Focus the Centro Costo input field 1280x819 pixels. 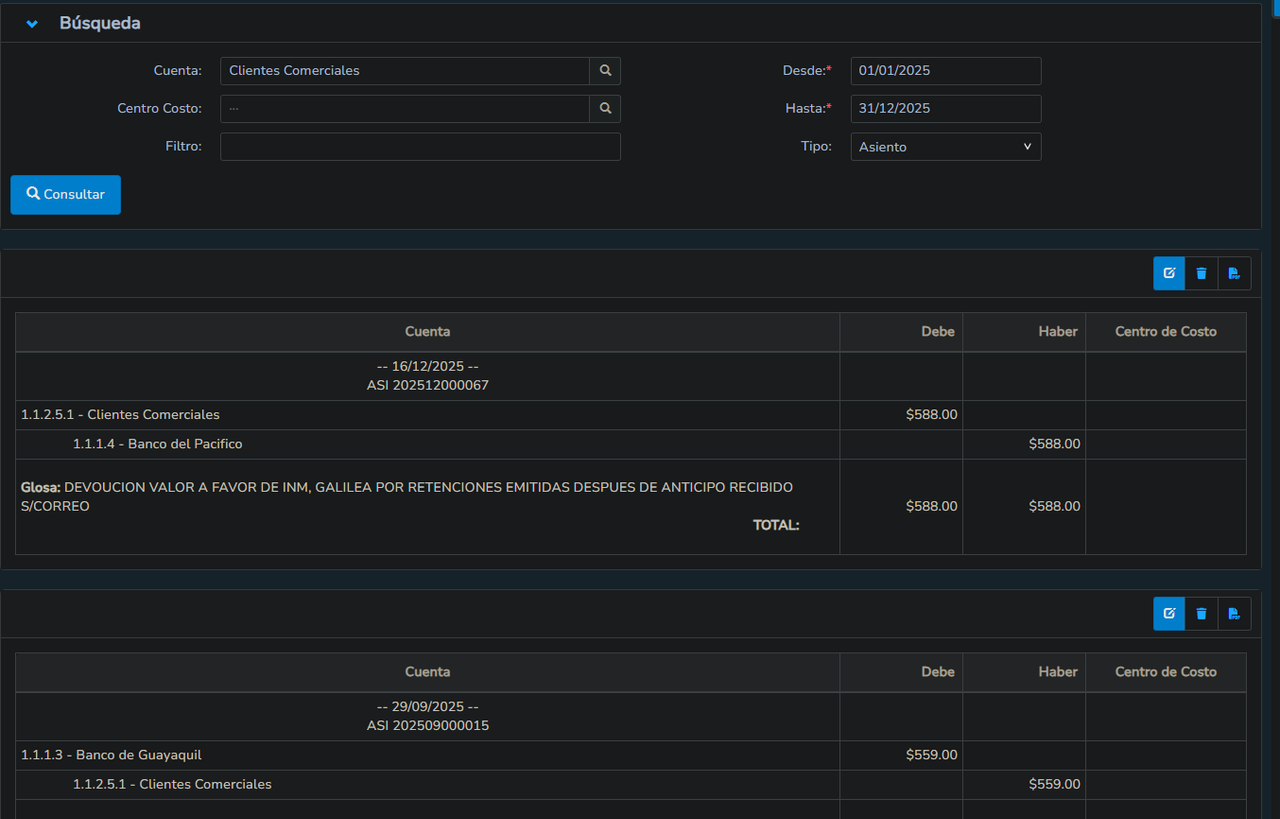coord(405,109)
